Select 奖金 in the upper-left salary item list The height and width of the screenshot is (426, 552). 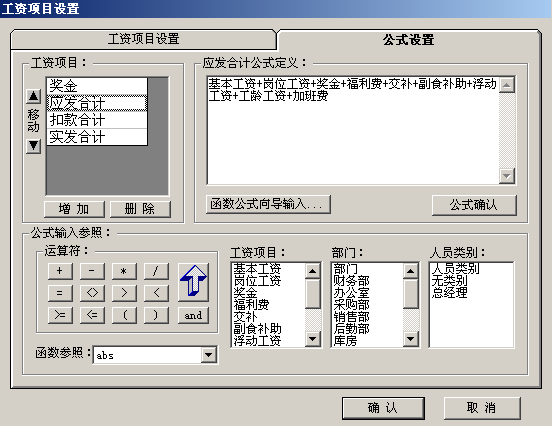click(x=97, y=86)
